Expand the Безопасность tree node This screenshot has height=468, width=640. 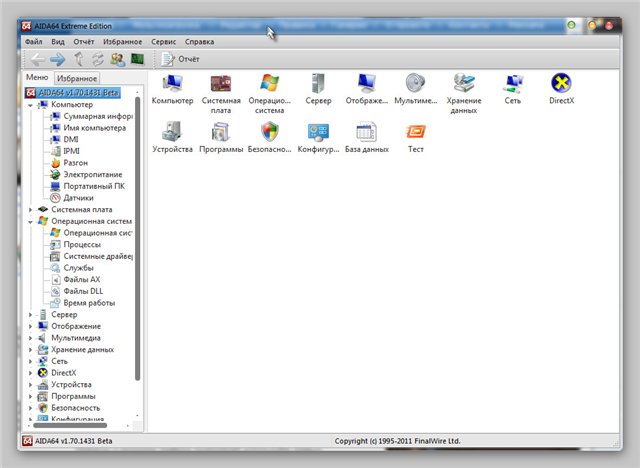tap(30, 408)
